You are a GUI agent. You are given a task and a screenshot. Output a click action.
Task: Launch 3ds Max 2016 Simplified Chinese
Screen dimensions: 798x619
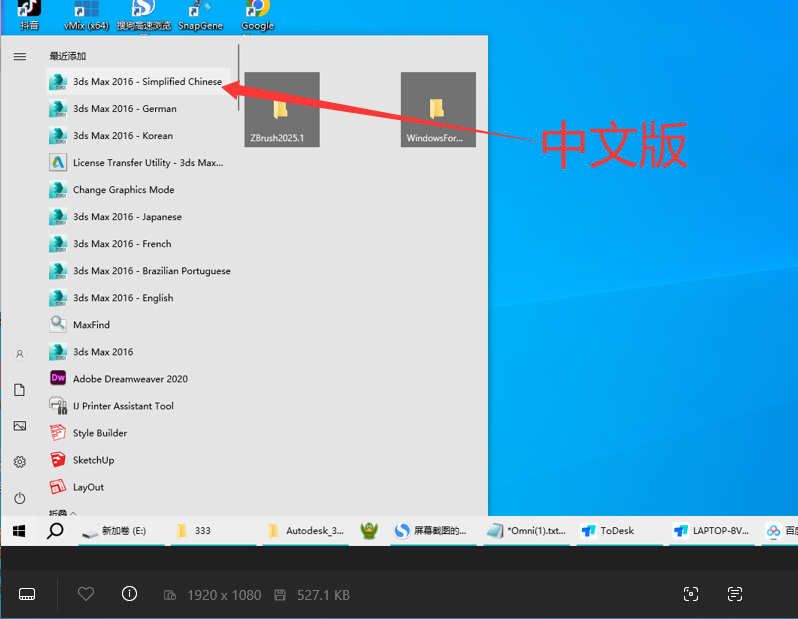(x=146, y=82)
